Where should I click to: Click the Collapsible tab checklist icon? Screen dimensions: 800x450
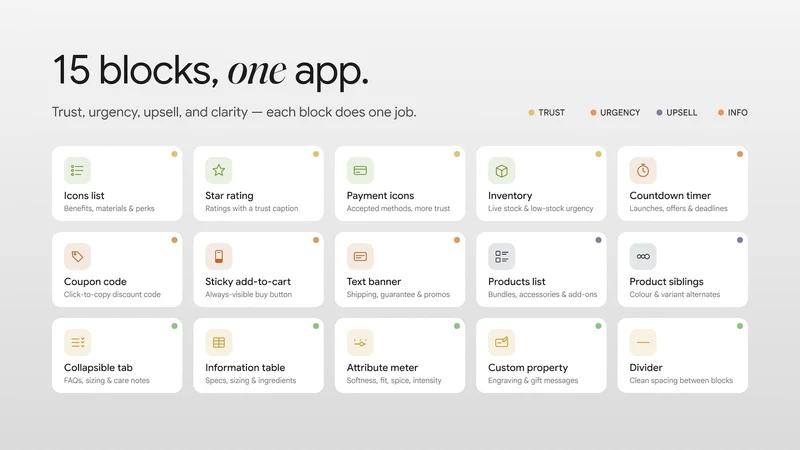78,342
